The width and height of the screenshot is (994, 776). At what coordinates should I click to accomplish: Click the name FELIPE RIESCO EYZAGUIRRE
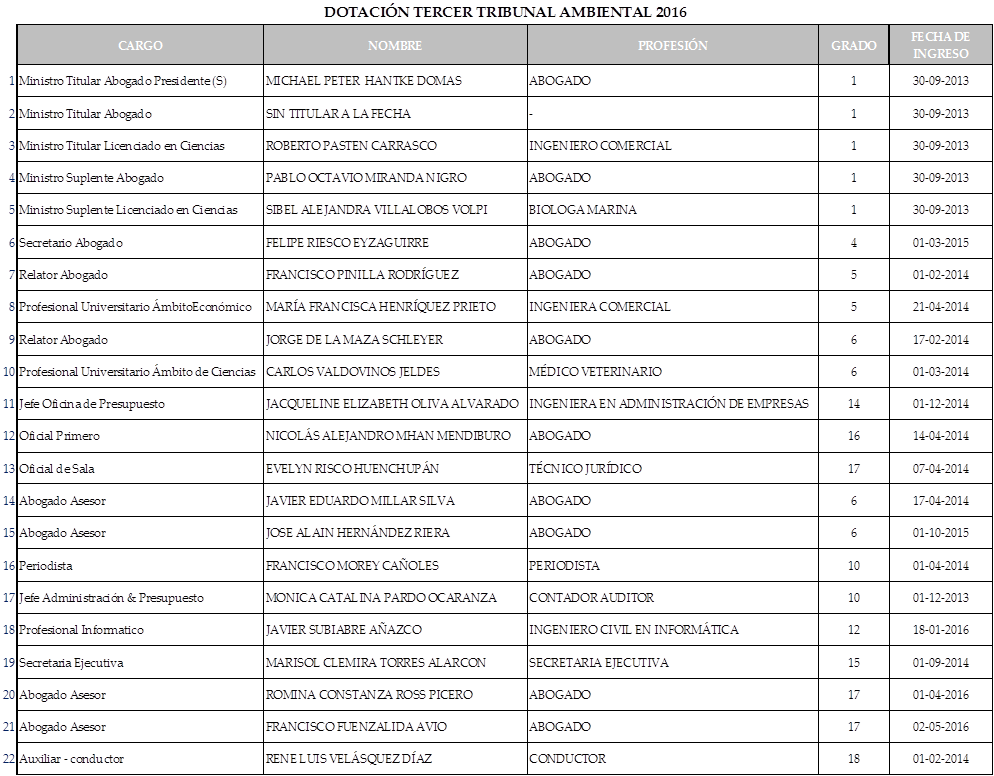tap(347, 243)
